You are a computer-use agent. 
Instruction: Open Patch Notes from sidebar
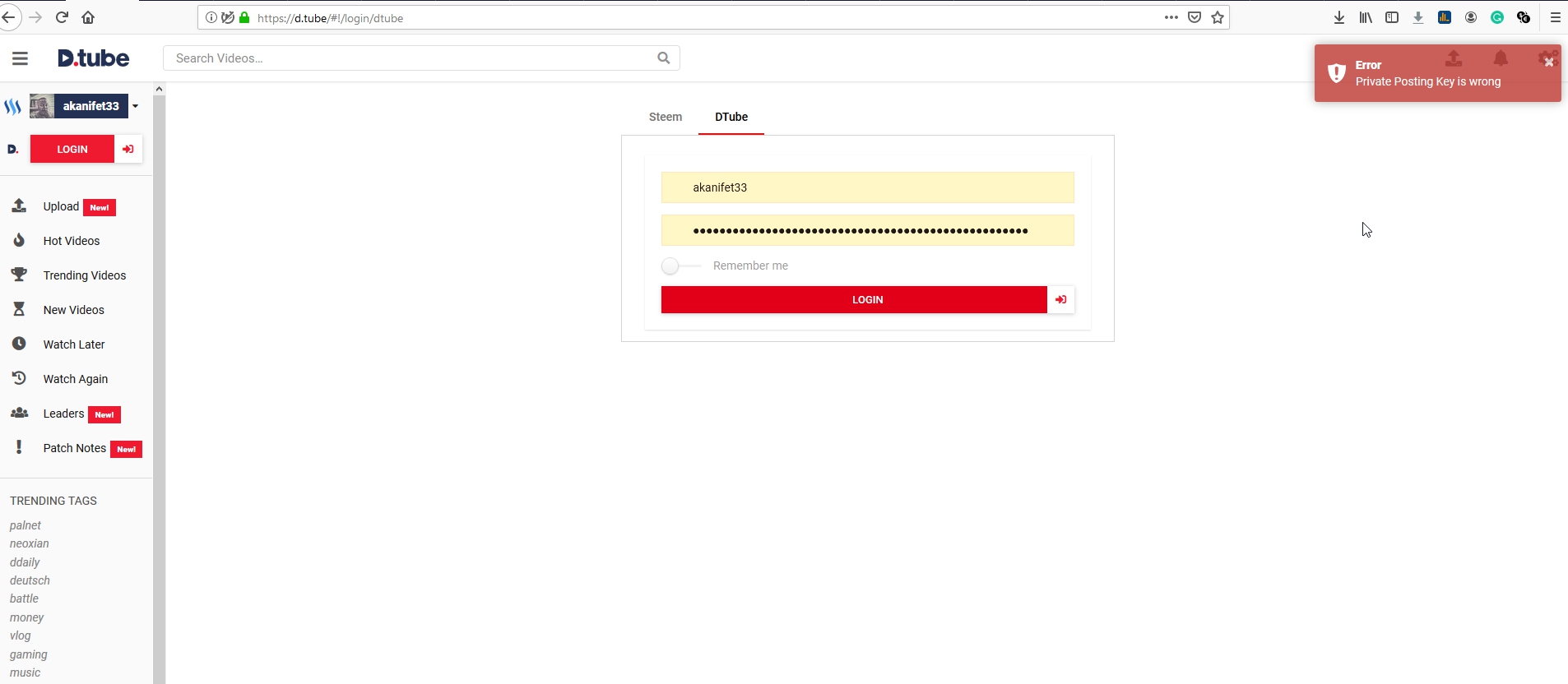[75, 448]
